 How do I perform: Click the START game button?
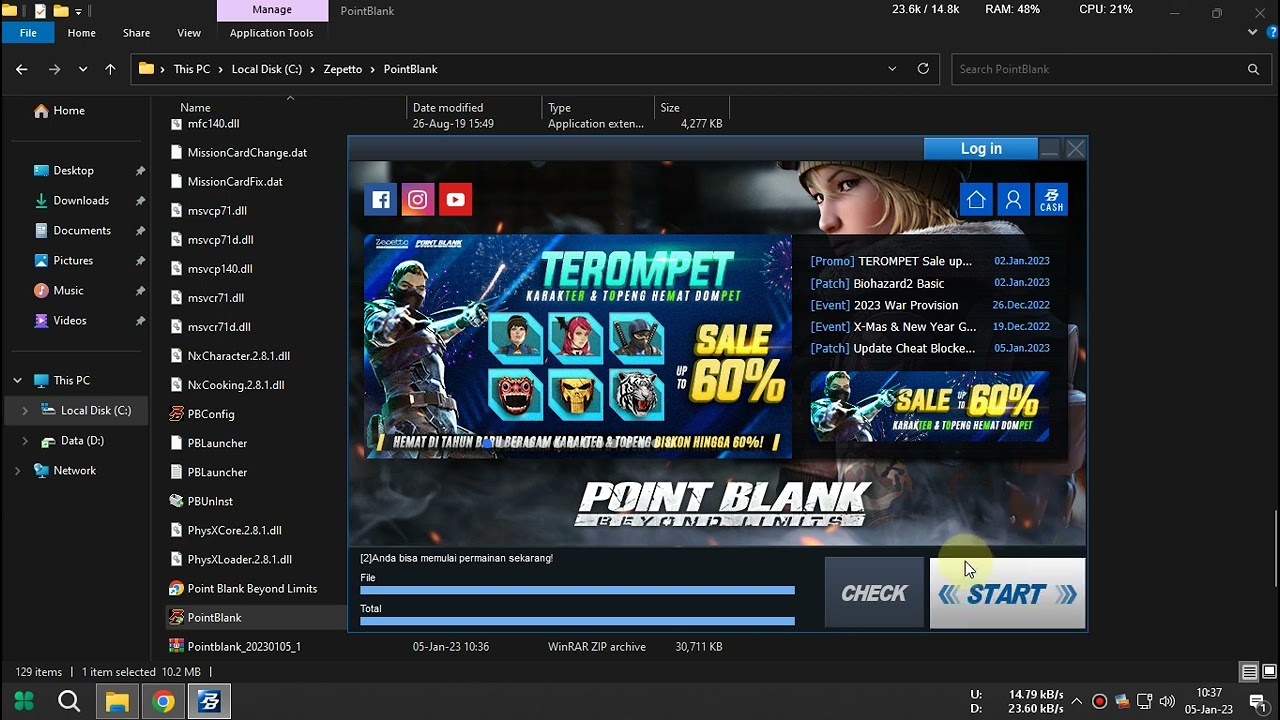click(x=1007, y=593)
